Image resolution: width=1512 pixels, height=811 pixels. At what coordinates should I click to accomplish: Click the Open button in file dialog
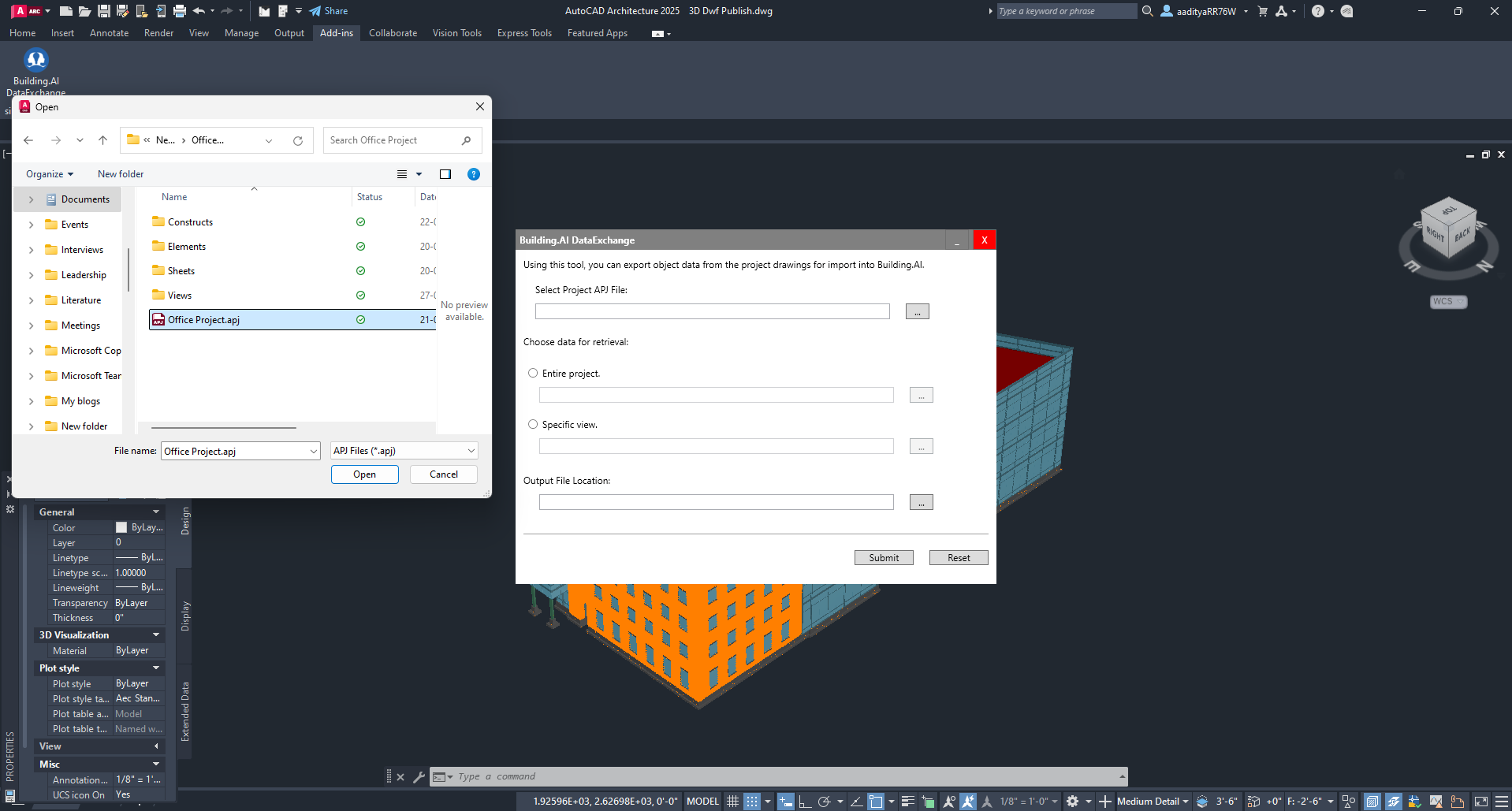pos(365,474)
